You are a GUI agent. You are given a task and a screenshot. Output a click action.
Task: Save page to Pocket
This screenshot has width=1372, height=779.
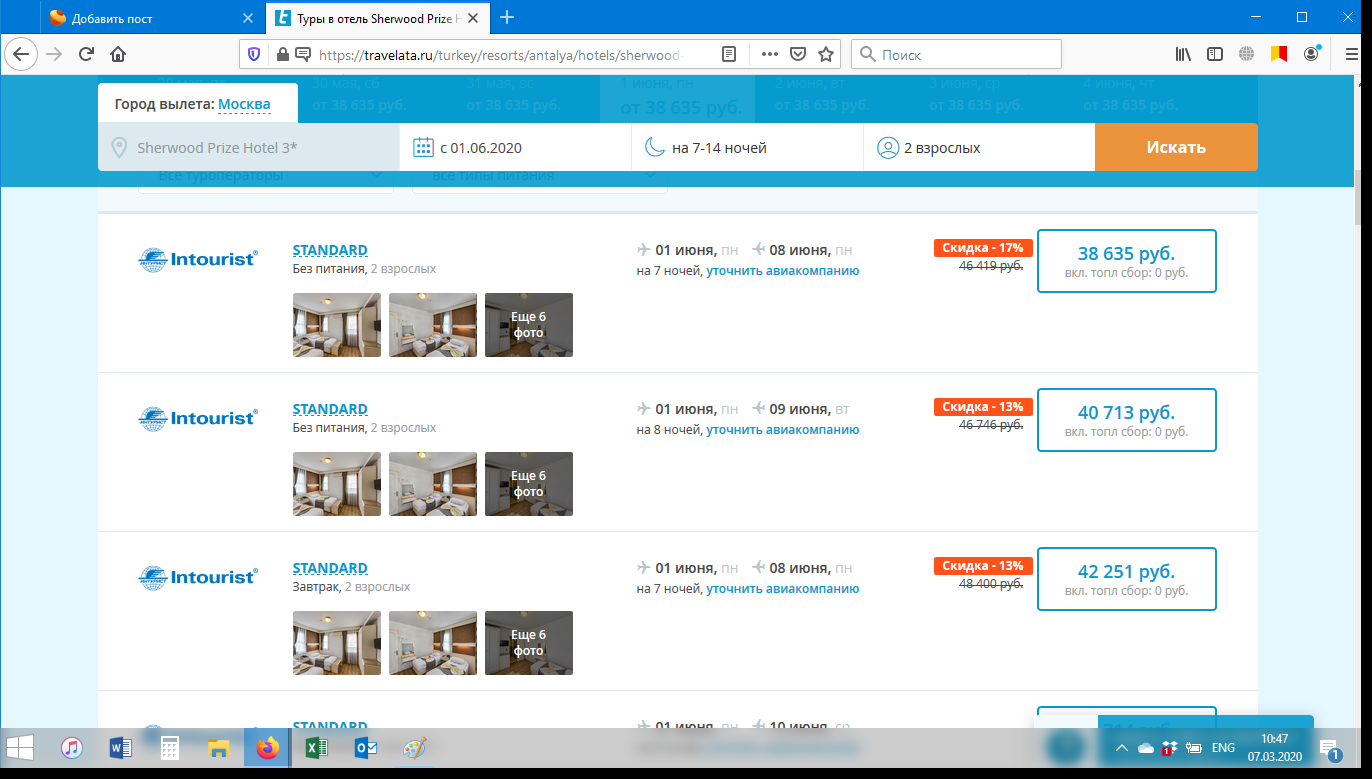[798, 54]
